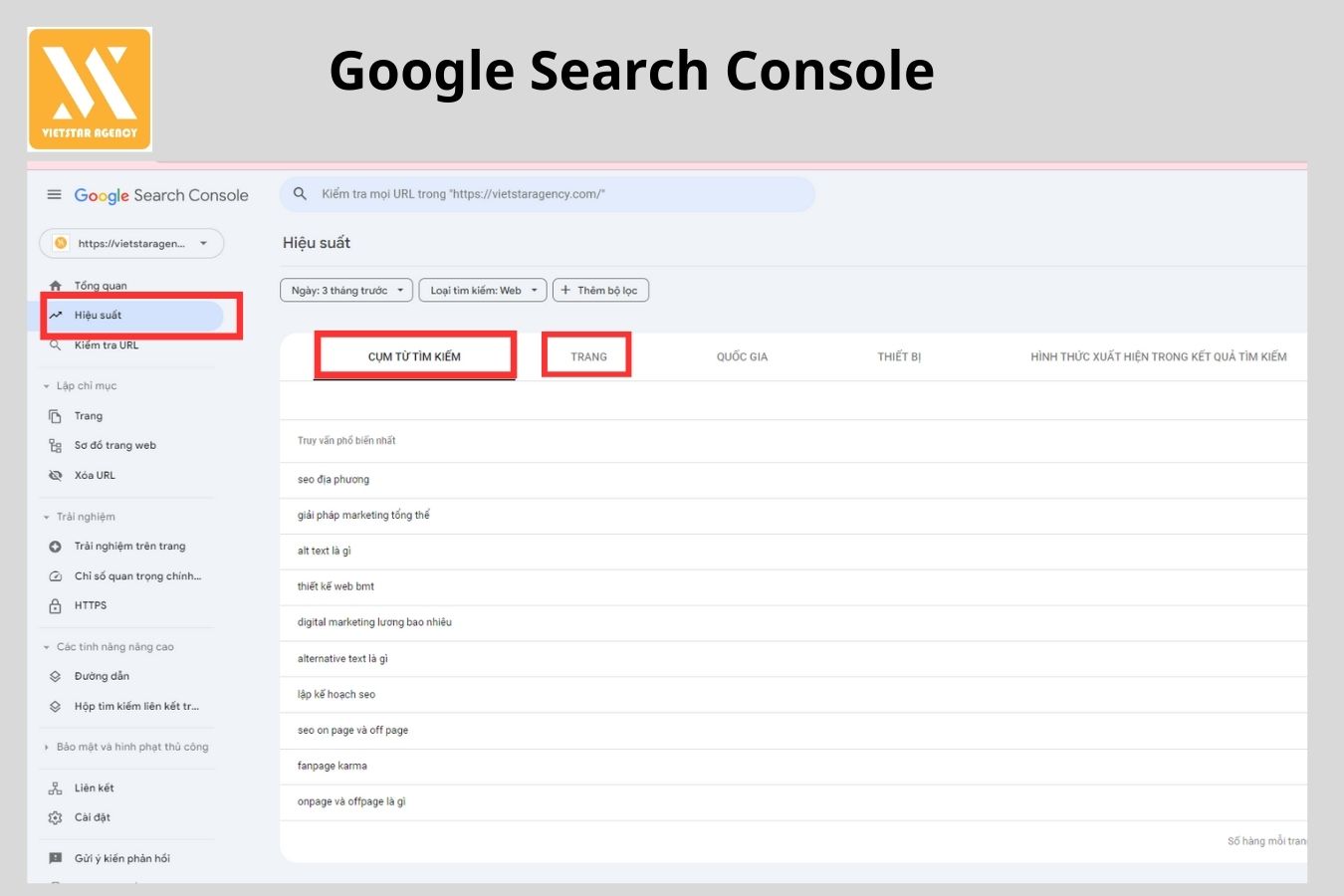1344x896 pixels.
Task: Click the URL inspection search field
Action: tap(548, 194)
